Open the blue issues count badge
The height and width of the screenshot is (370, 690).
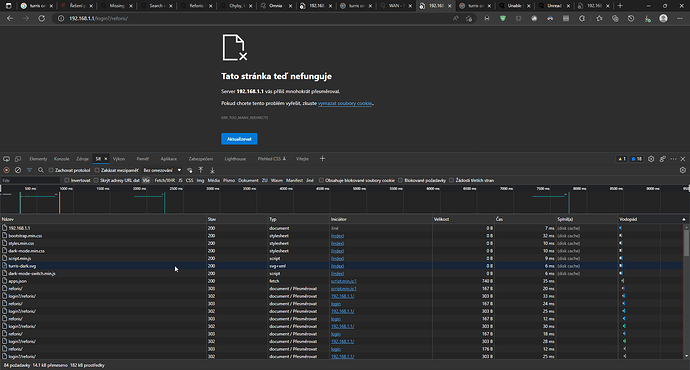(x=636, y=159)
